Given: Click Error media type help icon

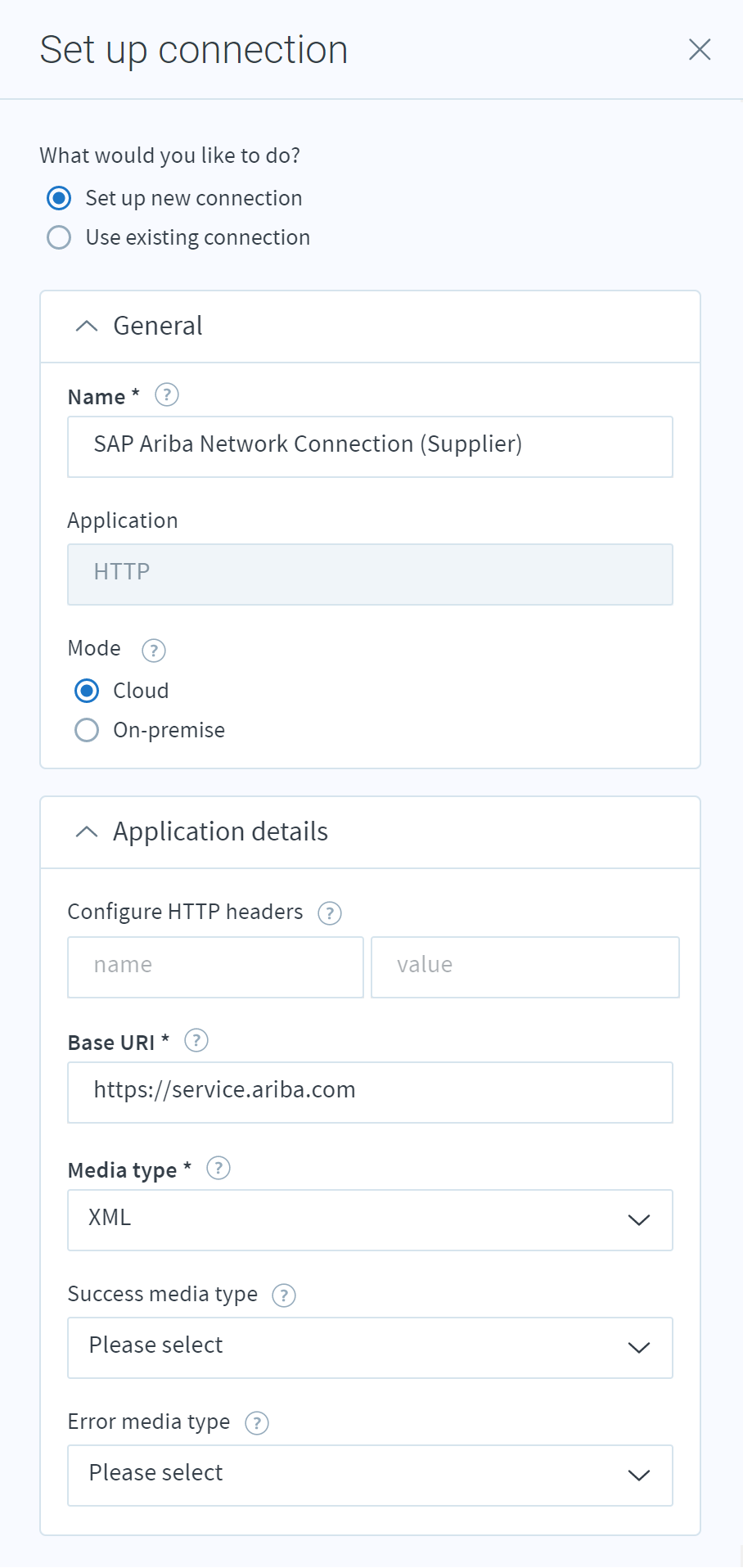Looking at the screenshot, I should (x=257, y=1423).
